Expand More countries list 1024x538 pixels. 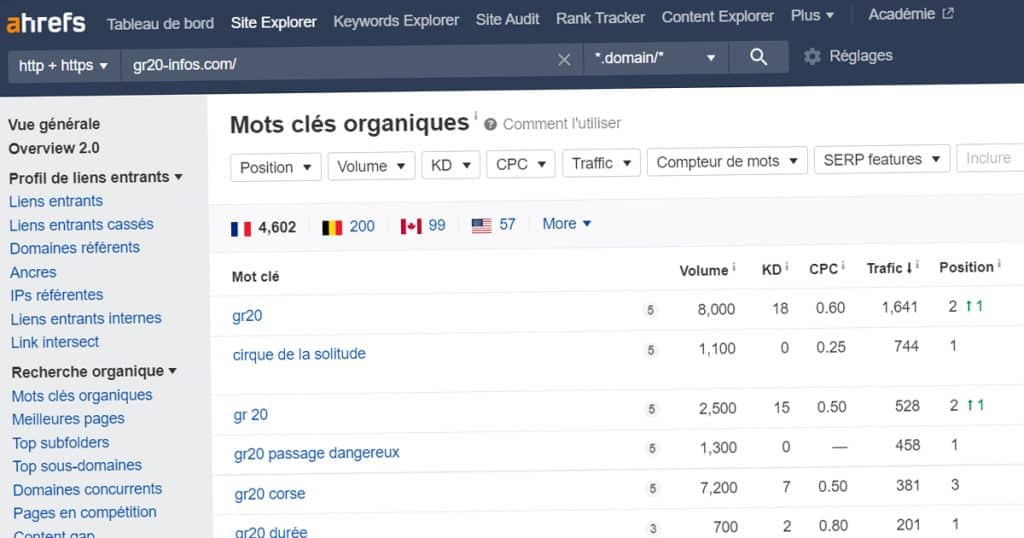pyautogui.click(x=567, y=223)
